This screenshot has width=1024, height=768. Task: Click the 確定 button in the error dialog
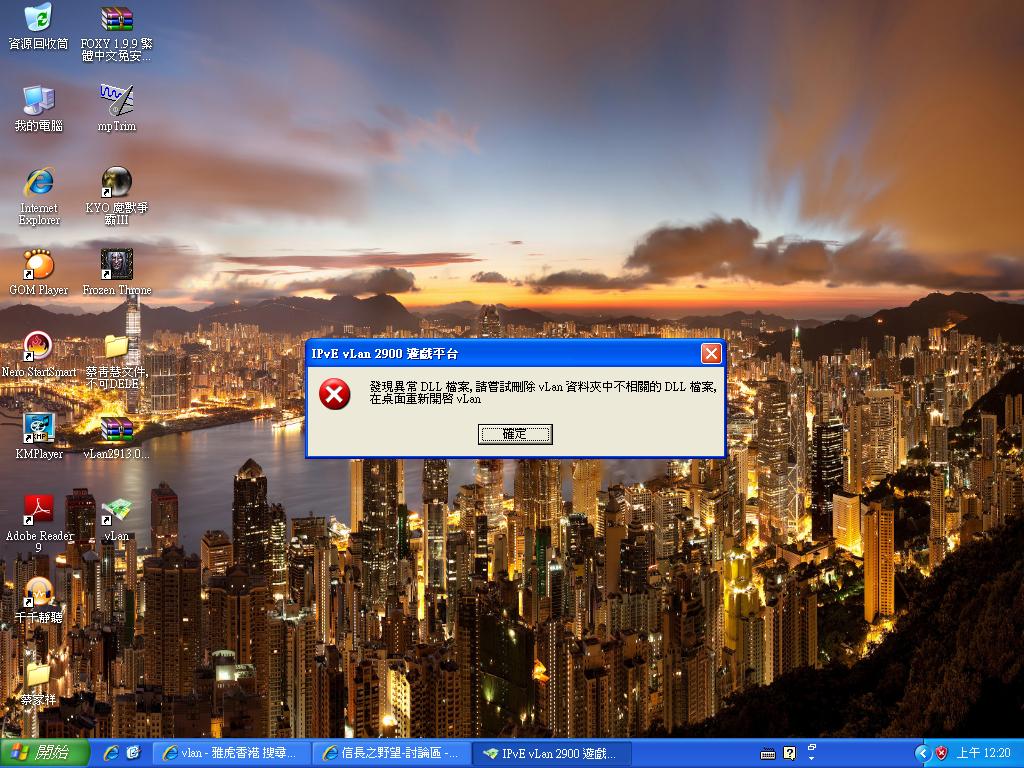(515, 434)
